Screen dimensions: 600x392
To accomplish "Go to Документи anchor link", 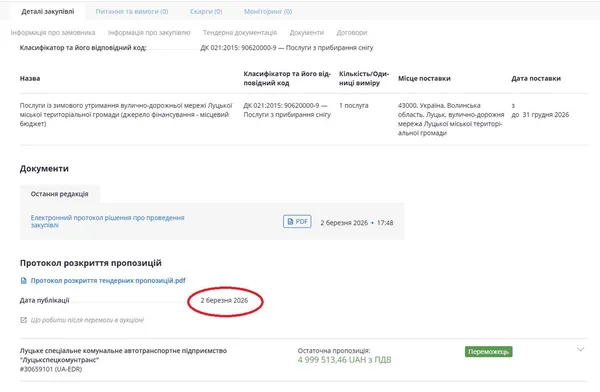I will pyautogui.click(x=307, y=33).
